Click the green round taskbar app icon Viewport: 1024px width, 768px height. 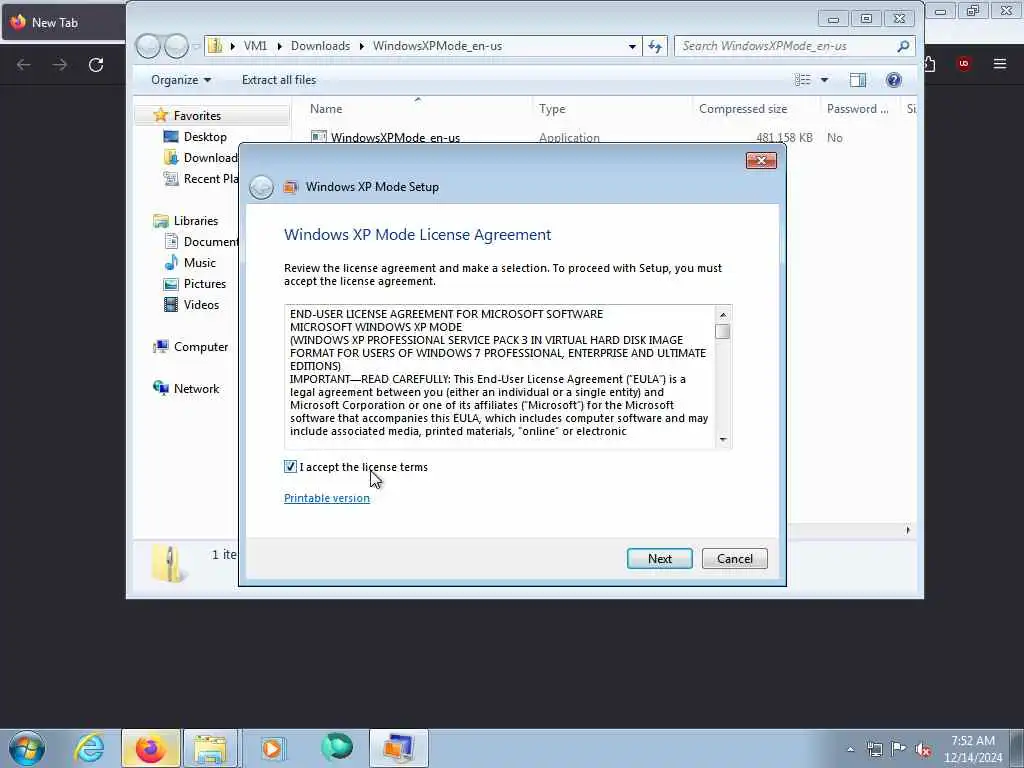(x=337, y=747)
